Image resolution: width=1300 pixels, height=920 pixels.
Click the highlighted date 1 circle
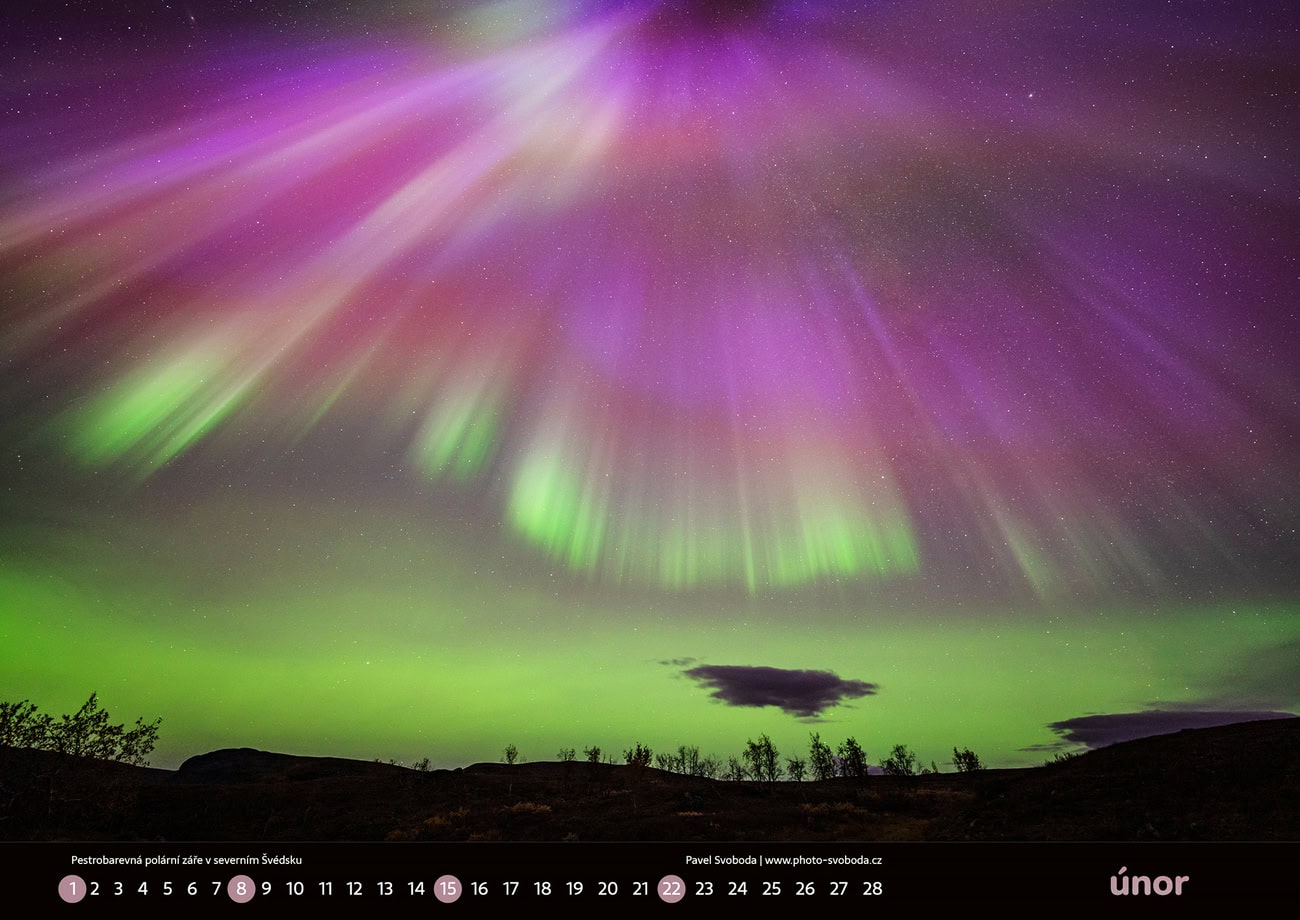(x=72, y=889)
